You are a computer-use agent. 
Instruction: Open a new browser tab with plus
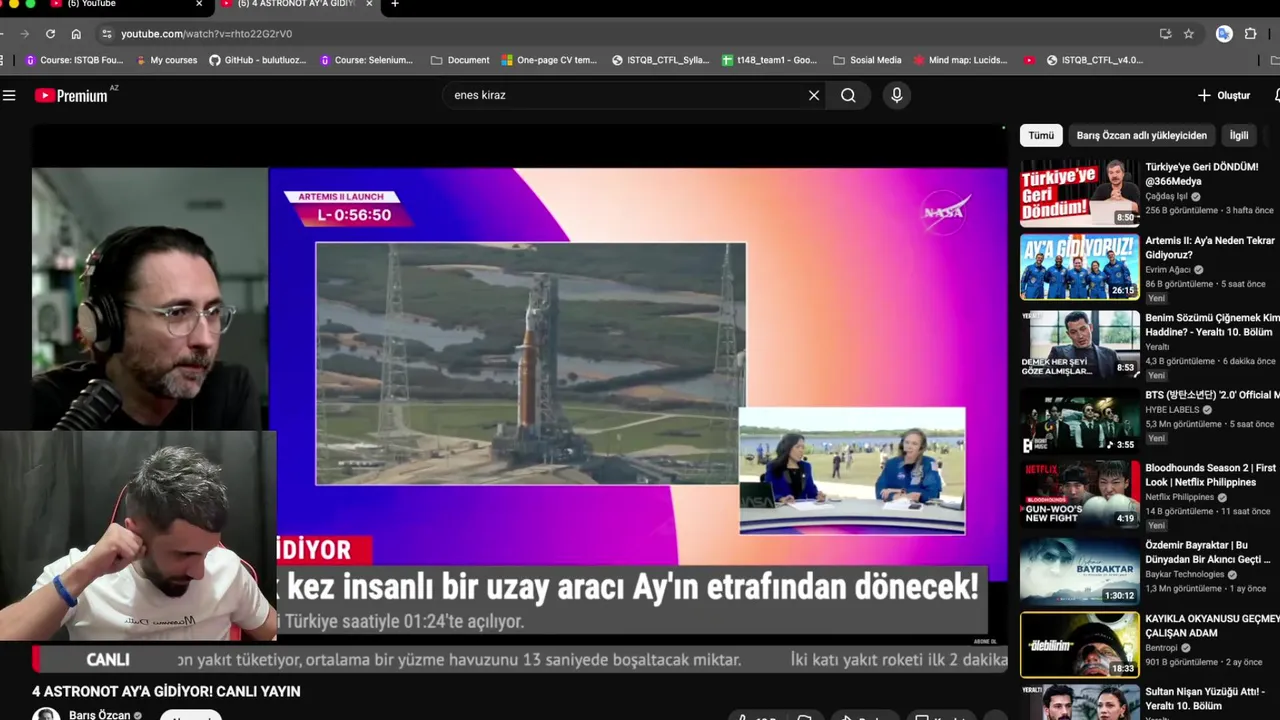pos(395,4)
